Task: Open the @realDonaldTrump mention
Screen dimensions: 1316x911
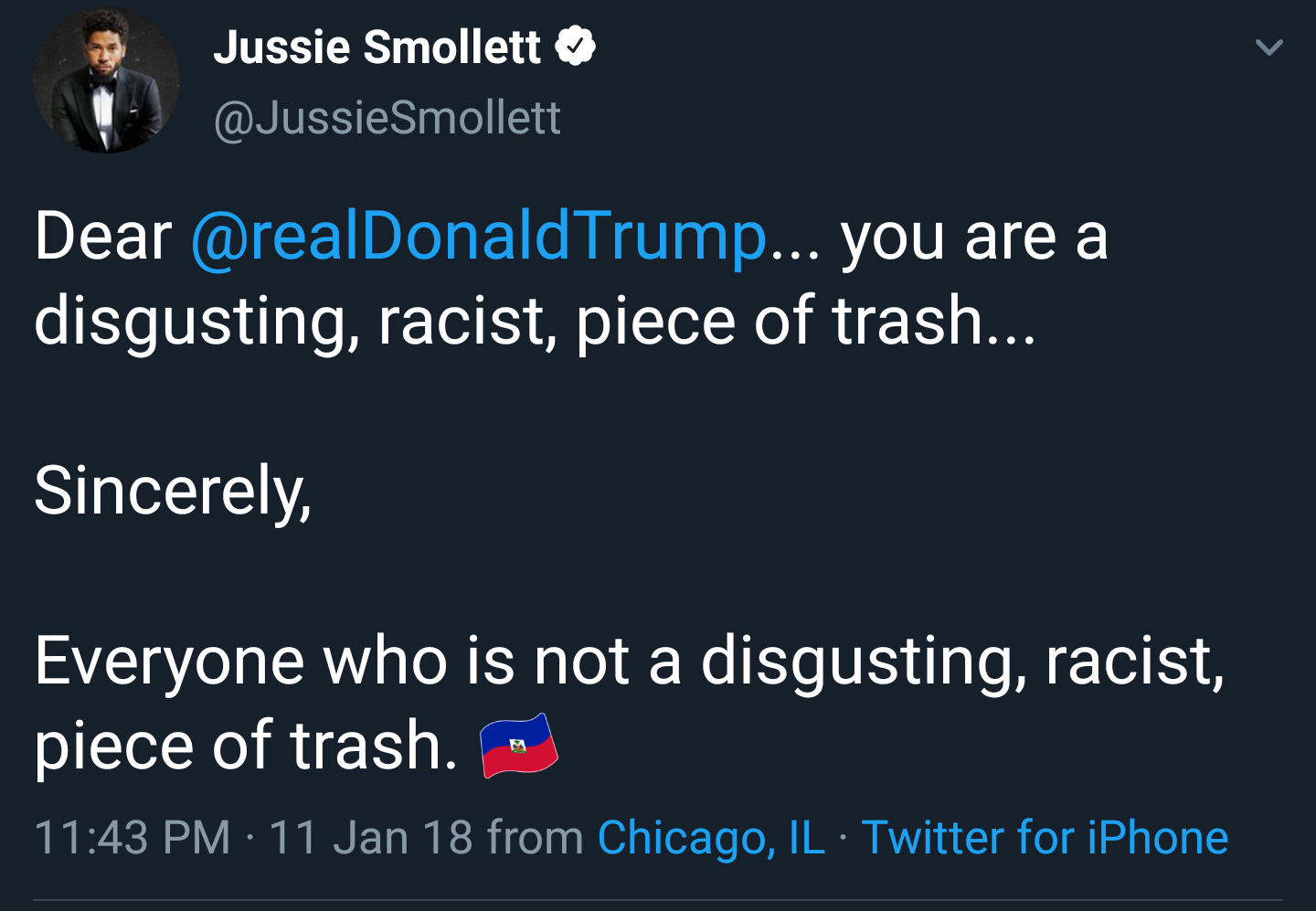Action: tap(479, 237)
